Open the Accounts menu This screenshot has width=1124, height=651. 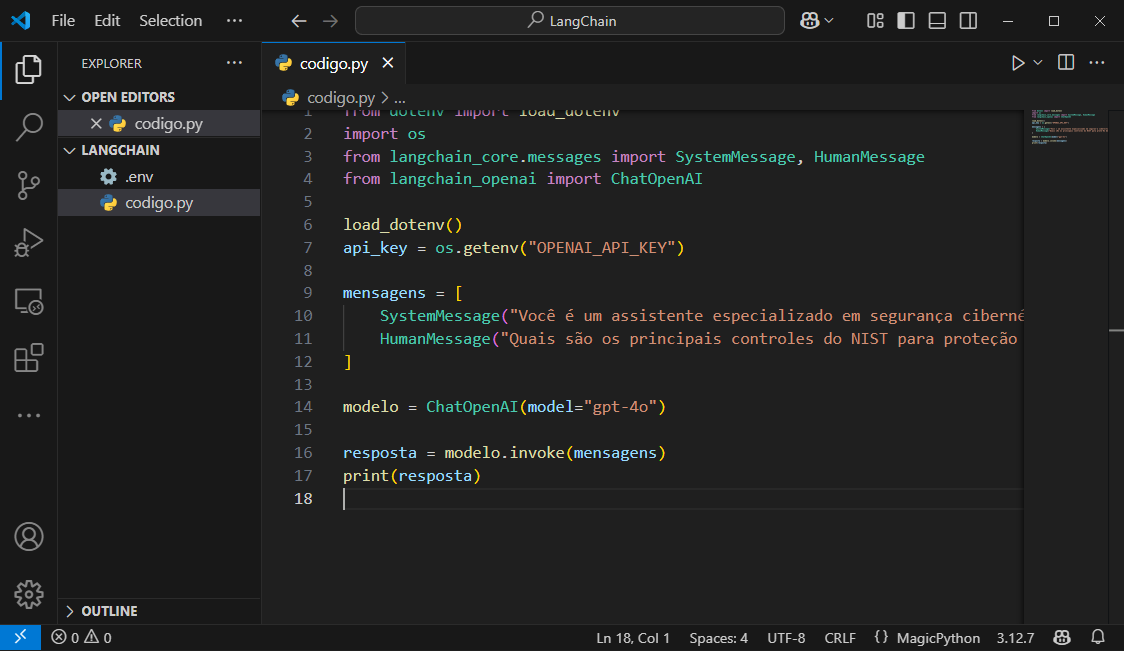pyautogui.click(x=29, y=537)
